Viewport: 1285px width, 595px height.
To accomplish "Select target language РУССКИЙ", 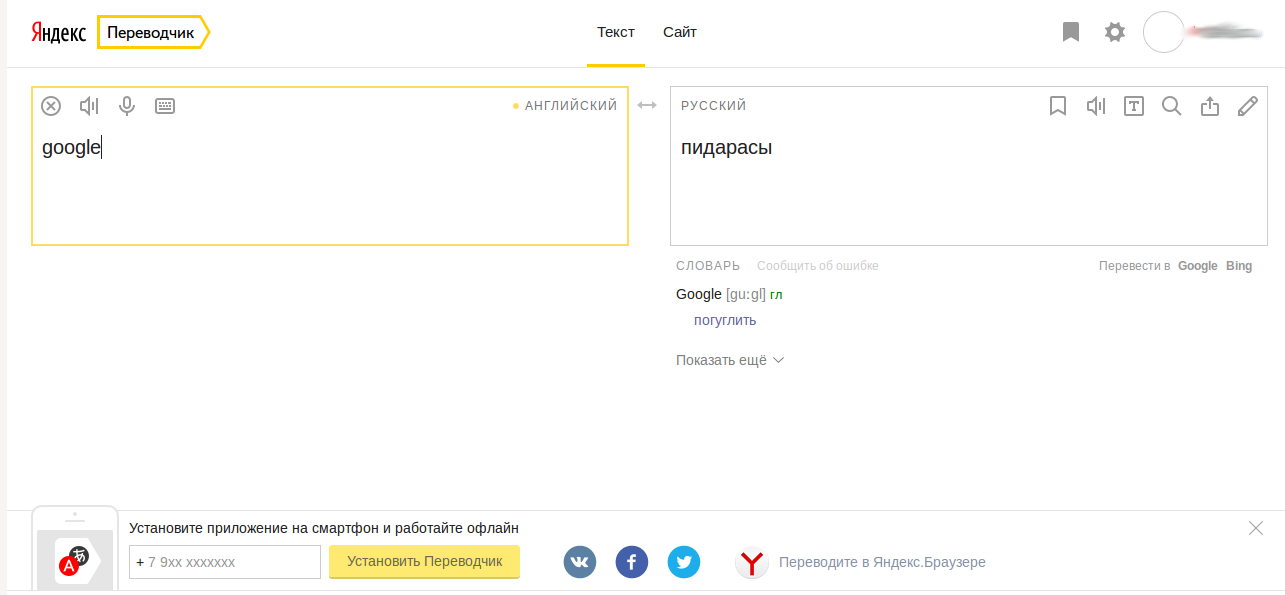I will pyautogui.click(x=714, y=106).
